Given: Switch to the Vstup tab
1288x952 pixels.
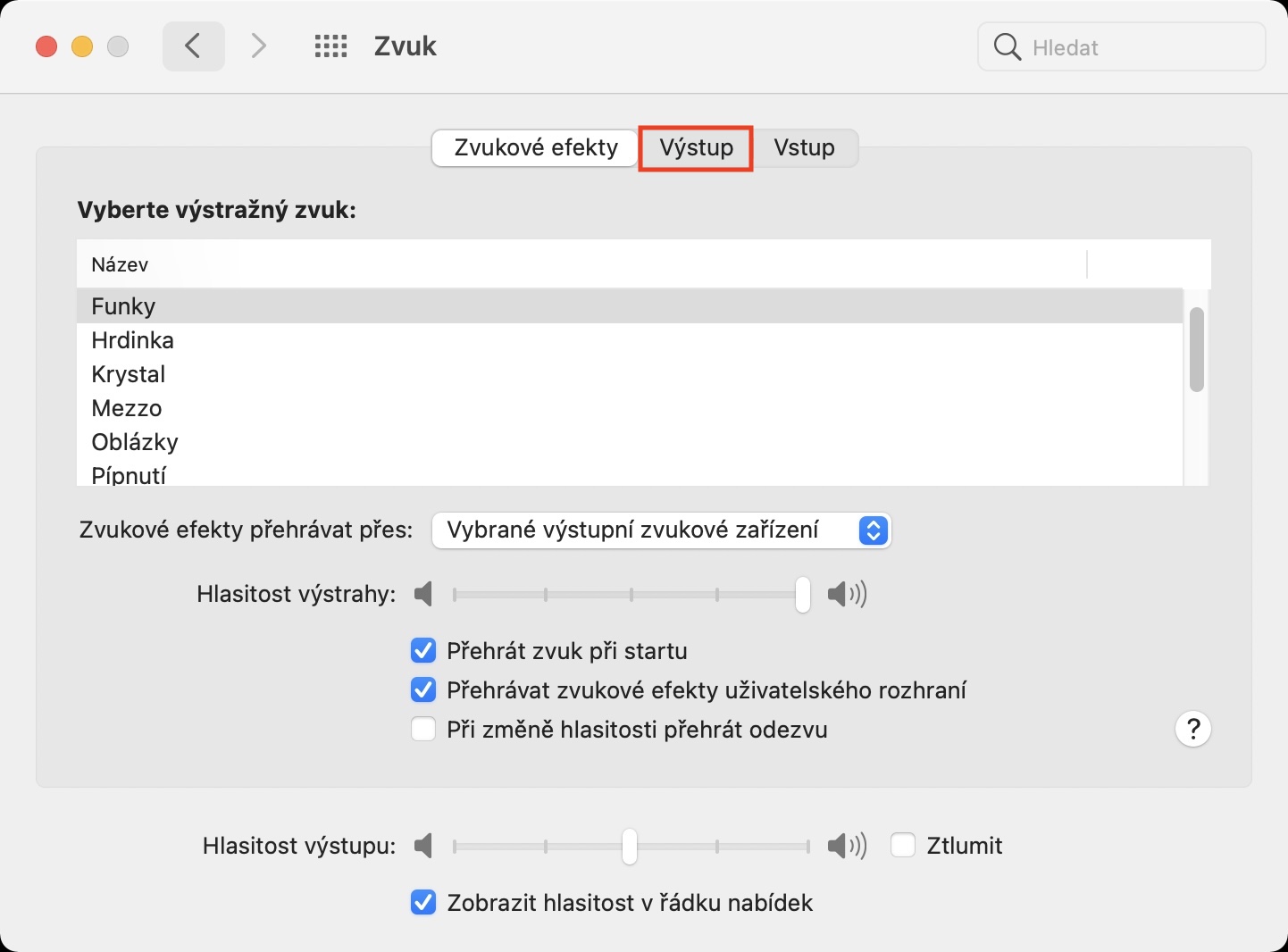Looking at the screenshot, I should [804, 148].
